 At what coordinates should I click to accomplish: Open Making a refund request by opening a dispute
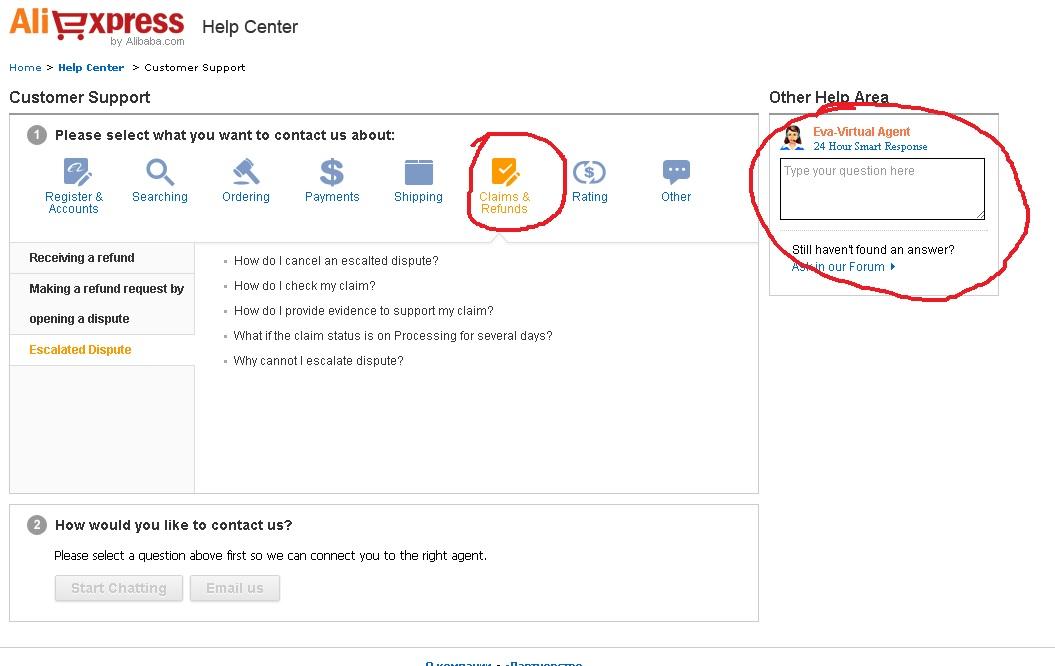pos(102,304)
